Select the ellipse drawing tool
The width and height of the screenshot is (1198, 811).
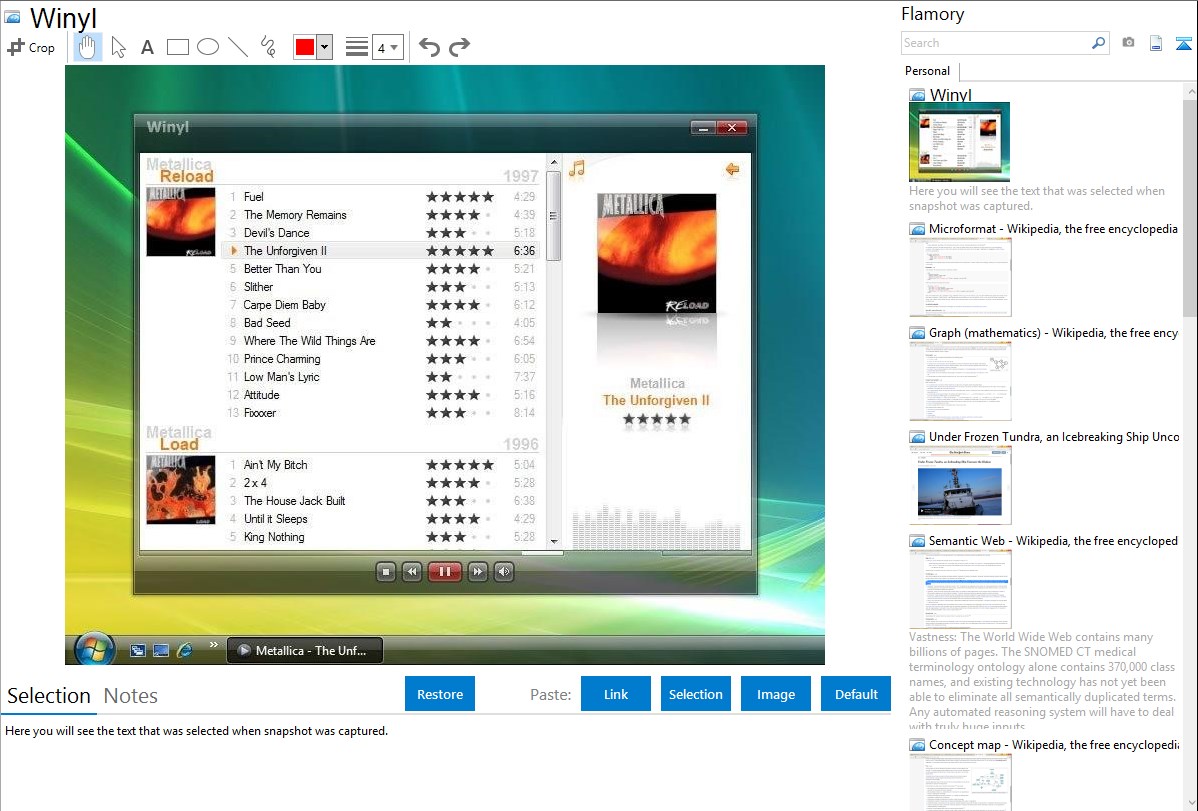(208, 47)
